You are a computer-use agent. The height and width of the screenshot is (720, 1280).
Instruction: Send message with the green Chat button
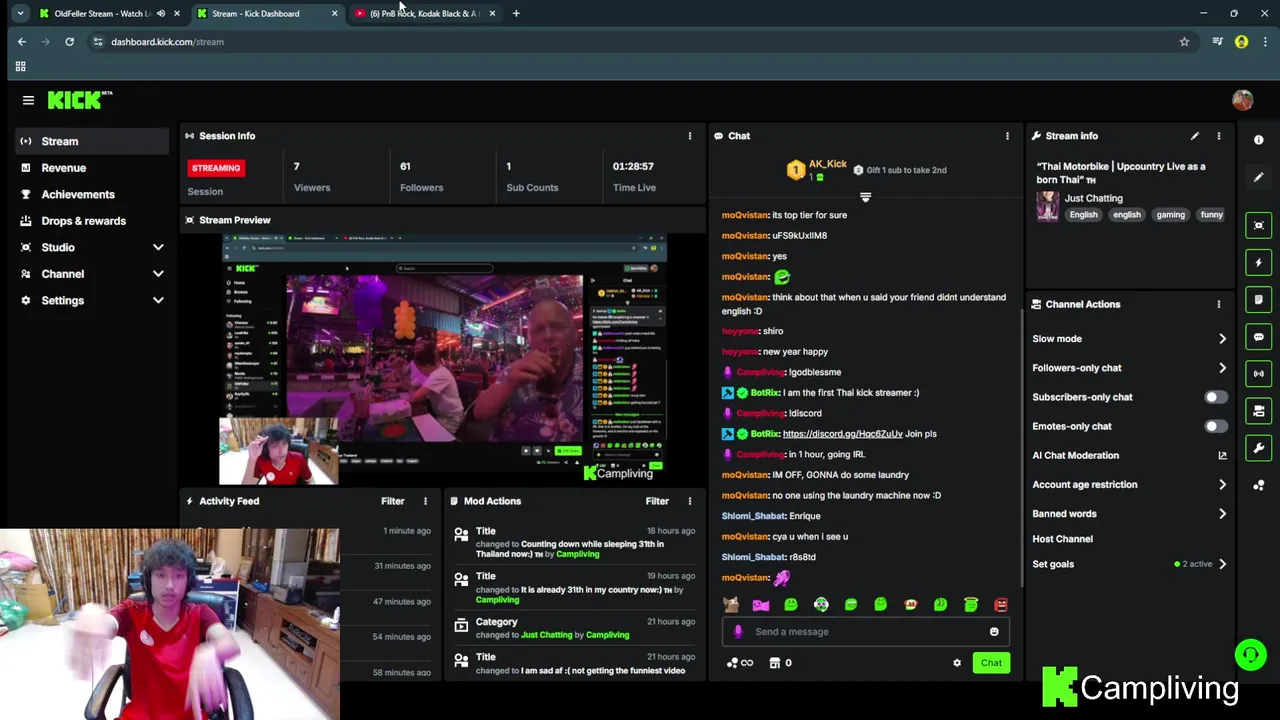pyautogui.click(x=991, y=663)
